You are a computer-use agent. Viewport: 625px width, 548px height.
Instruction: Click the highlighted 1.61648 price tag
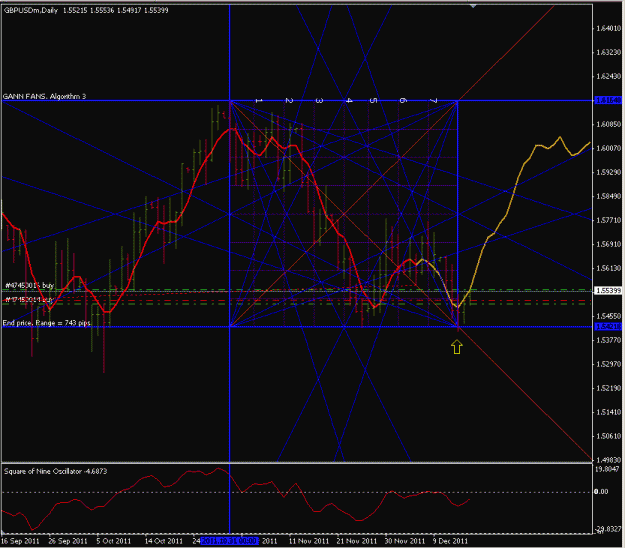pyautogui.click(x=608, y=100)
